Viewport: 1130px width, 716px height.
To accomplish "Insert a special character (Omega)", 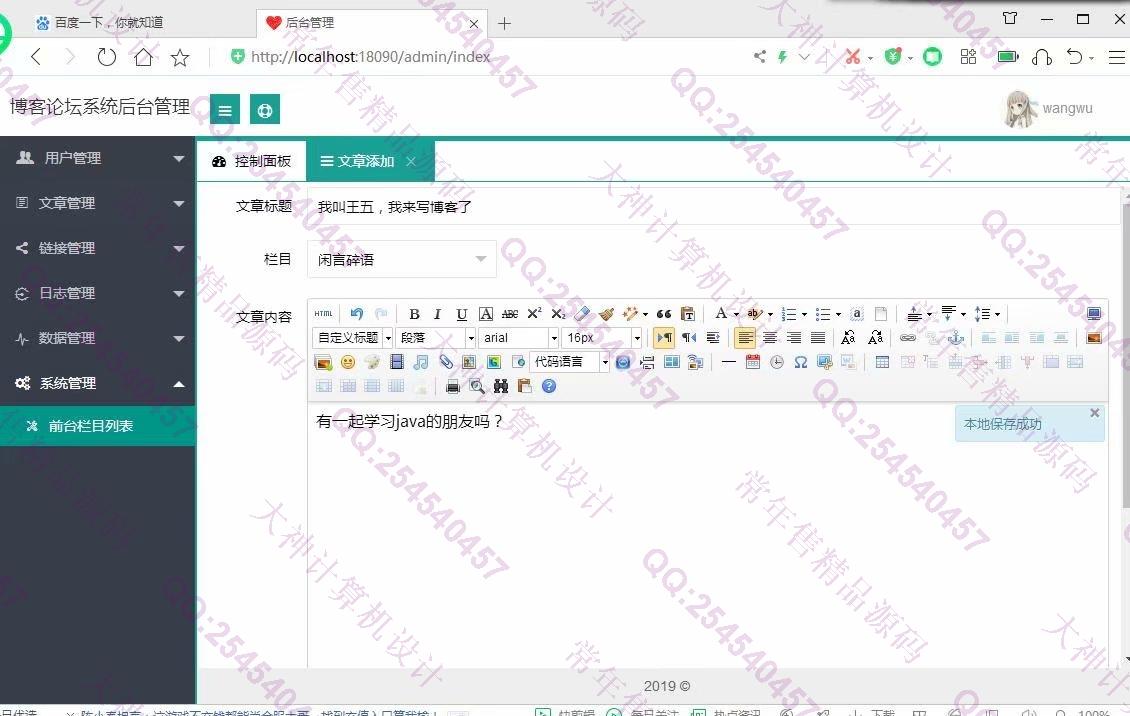I will (x=801, y=362).
